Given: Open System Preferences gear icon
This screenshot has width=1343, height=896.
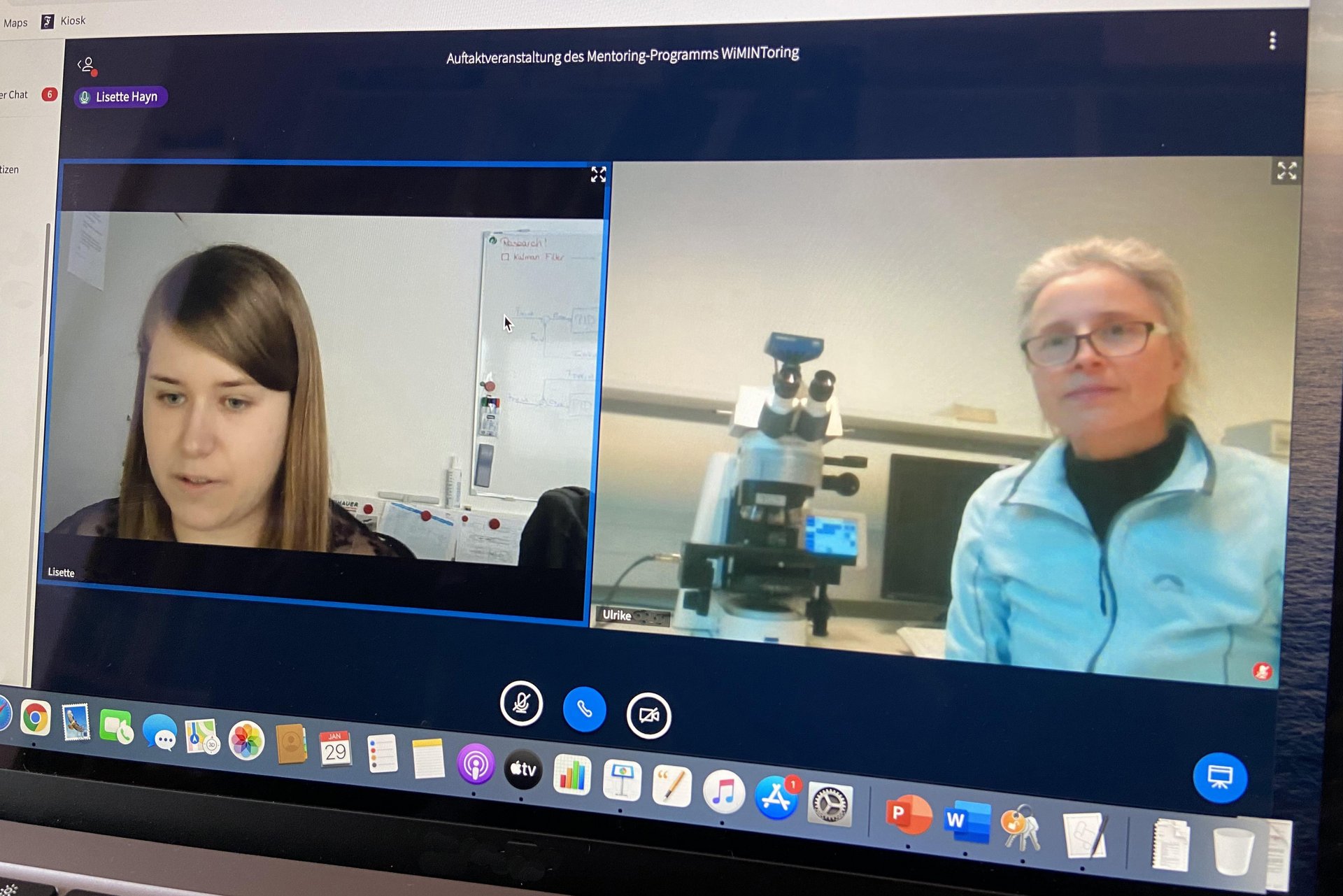Looking at the screenshot, I should pos(830,804).
